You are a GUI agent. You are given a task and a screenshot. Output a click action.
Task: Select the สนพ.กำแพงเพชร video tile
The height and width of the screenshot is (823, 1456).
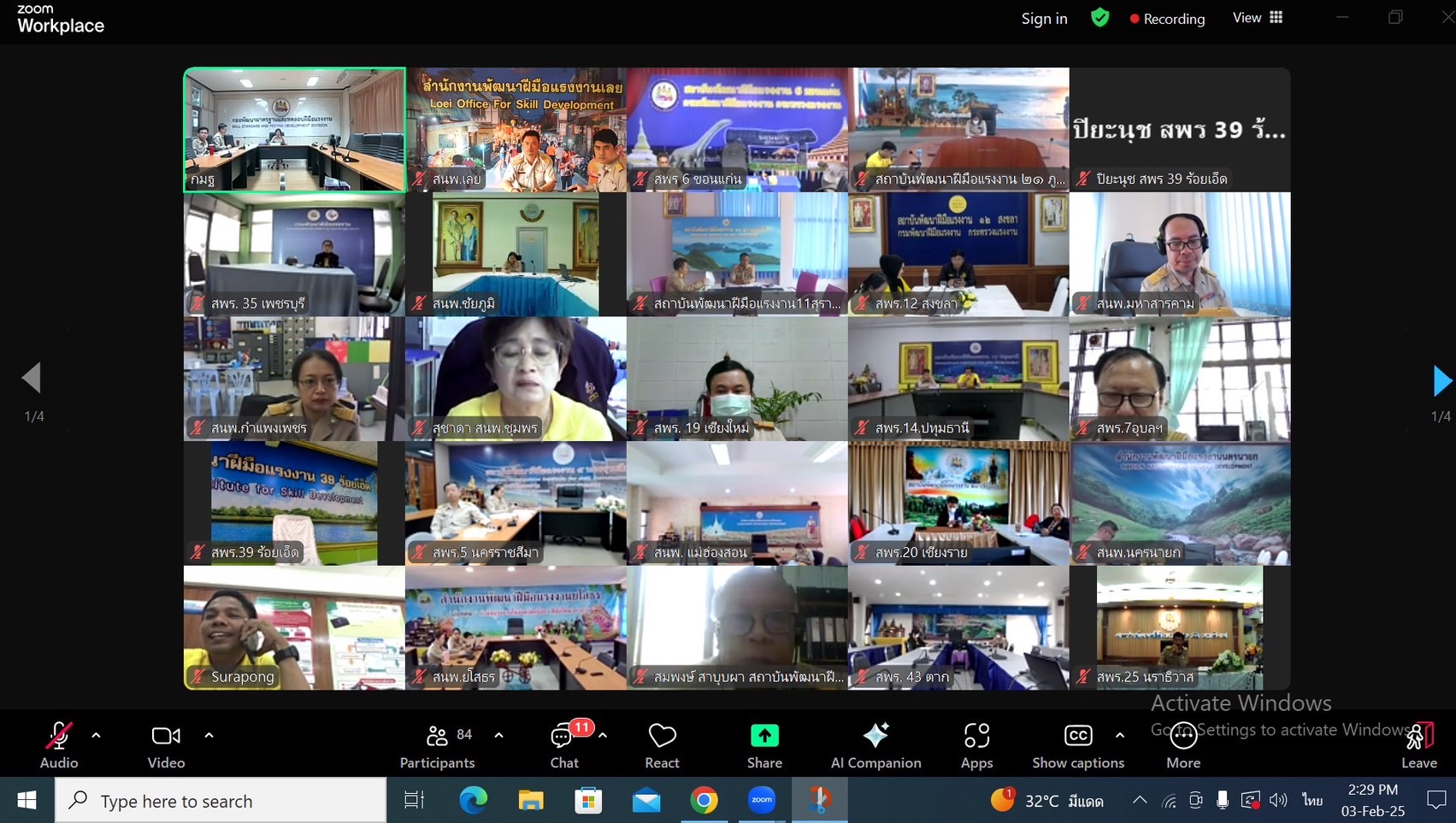coord(294,379)
